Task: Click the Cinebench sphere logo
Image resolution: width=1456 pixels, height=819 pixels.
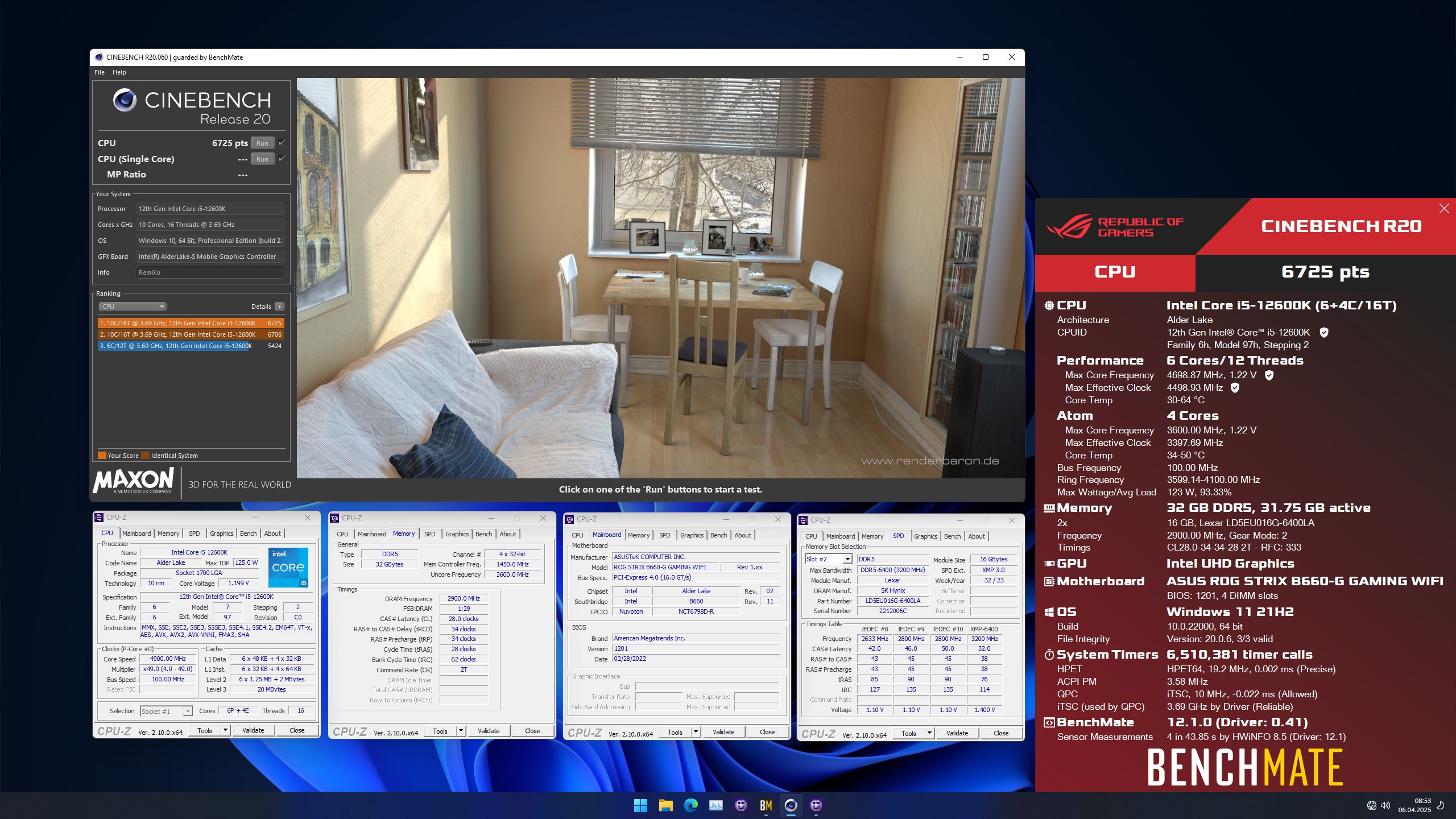Action: tap(125, 100)
